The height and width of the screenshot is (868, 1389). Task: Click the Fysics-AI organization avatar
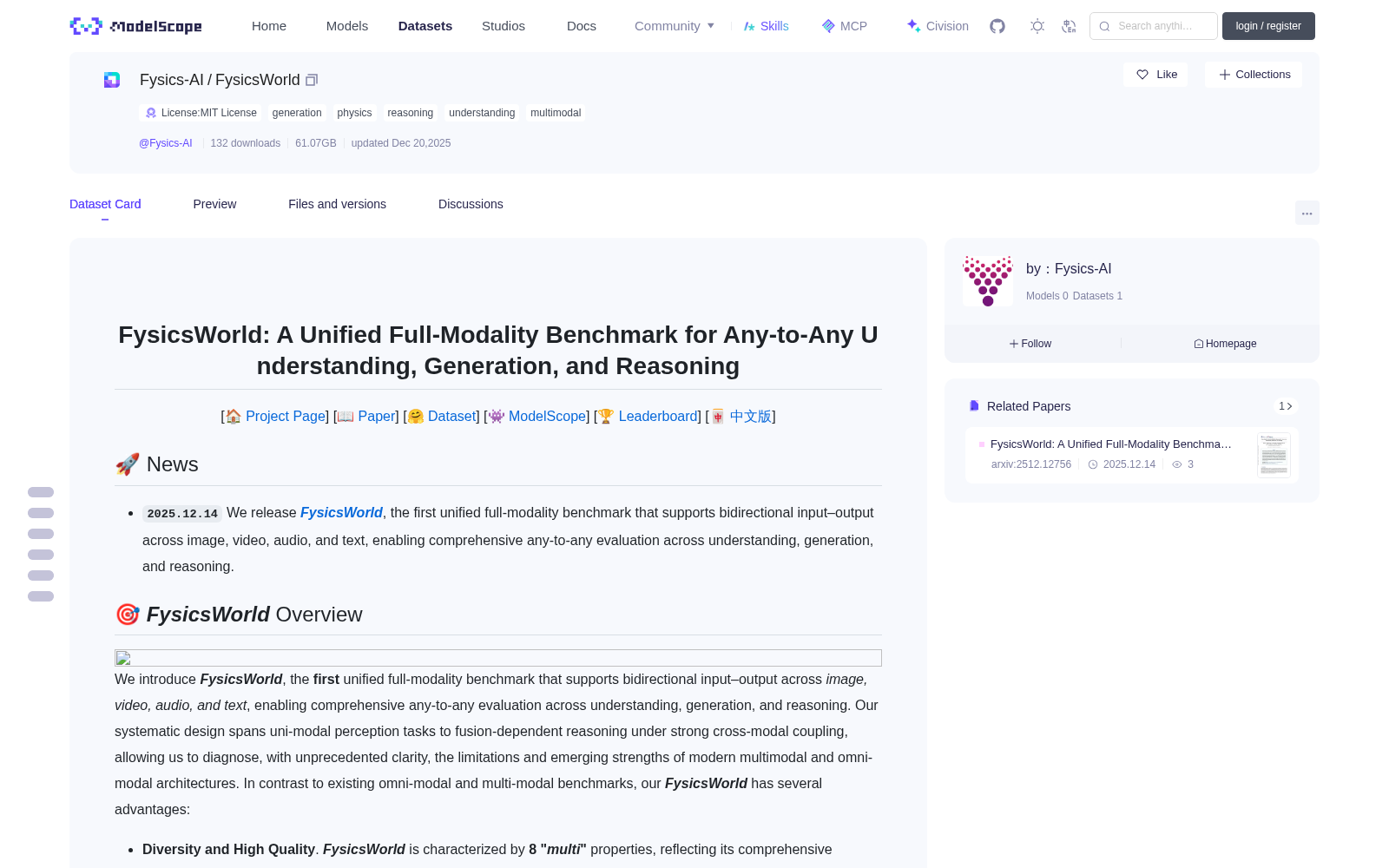tap(988, 281)
